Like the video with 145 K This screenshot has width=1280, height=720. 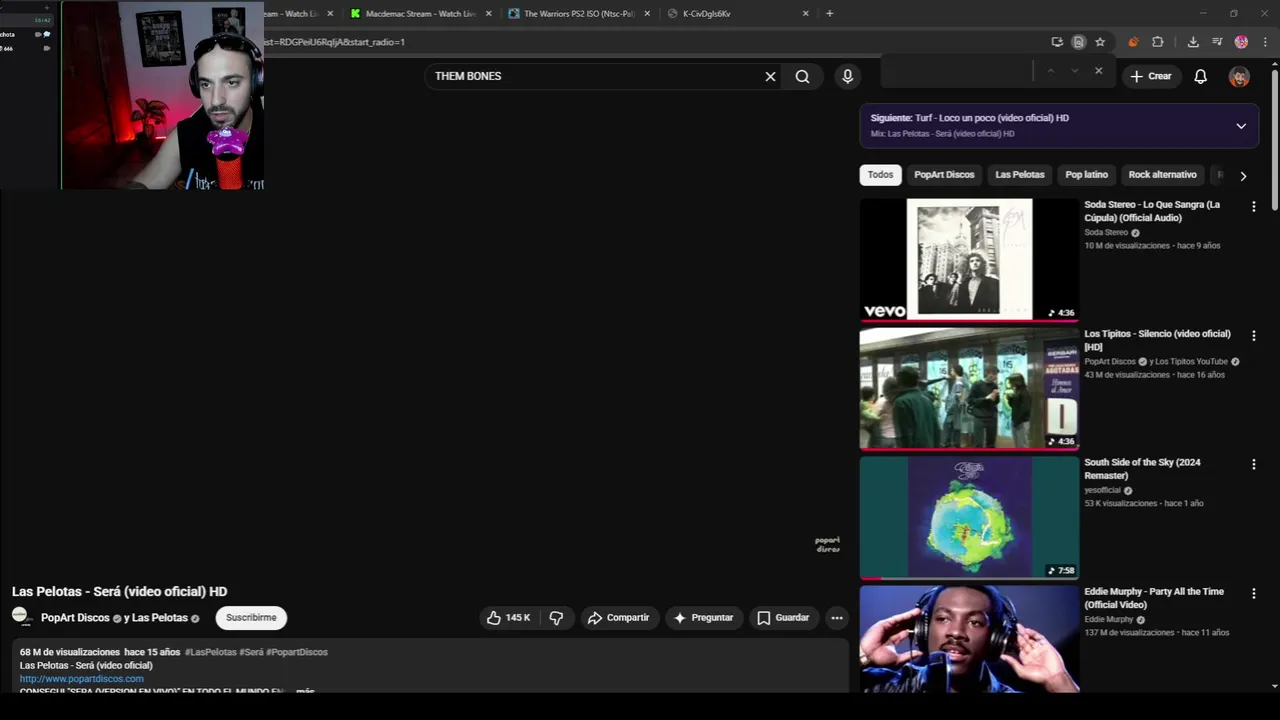[x=508, y=618]
